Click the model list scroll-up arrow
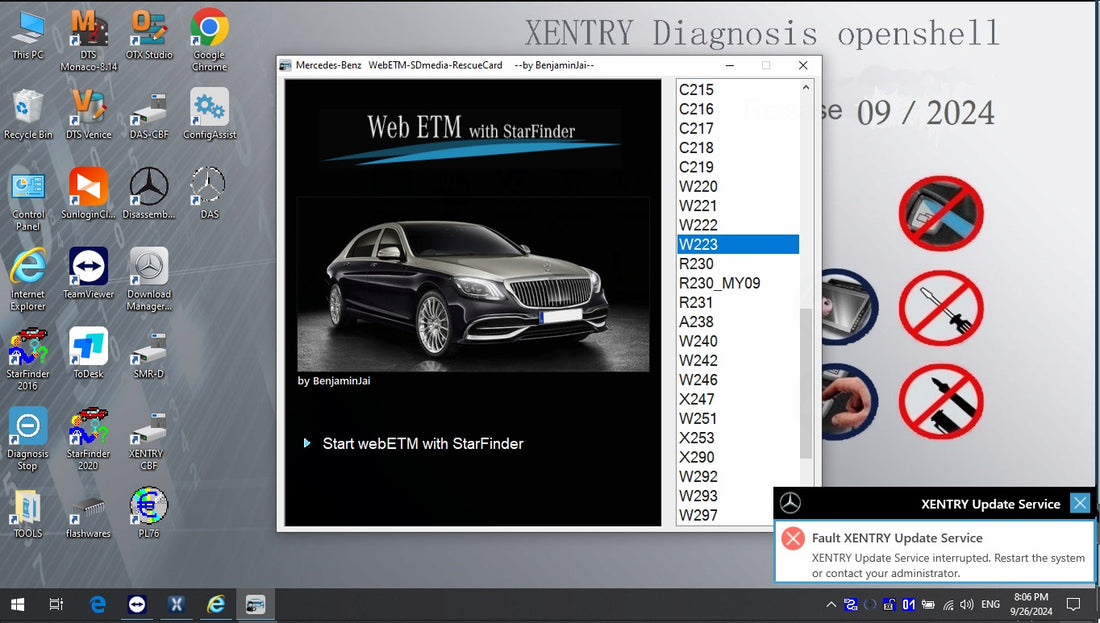The height and width of the screenshot is (623, 1100). coord(805,86)
